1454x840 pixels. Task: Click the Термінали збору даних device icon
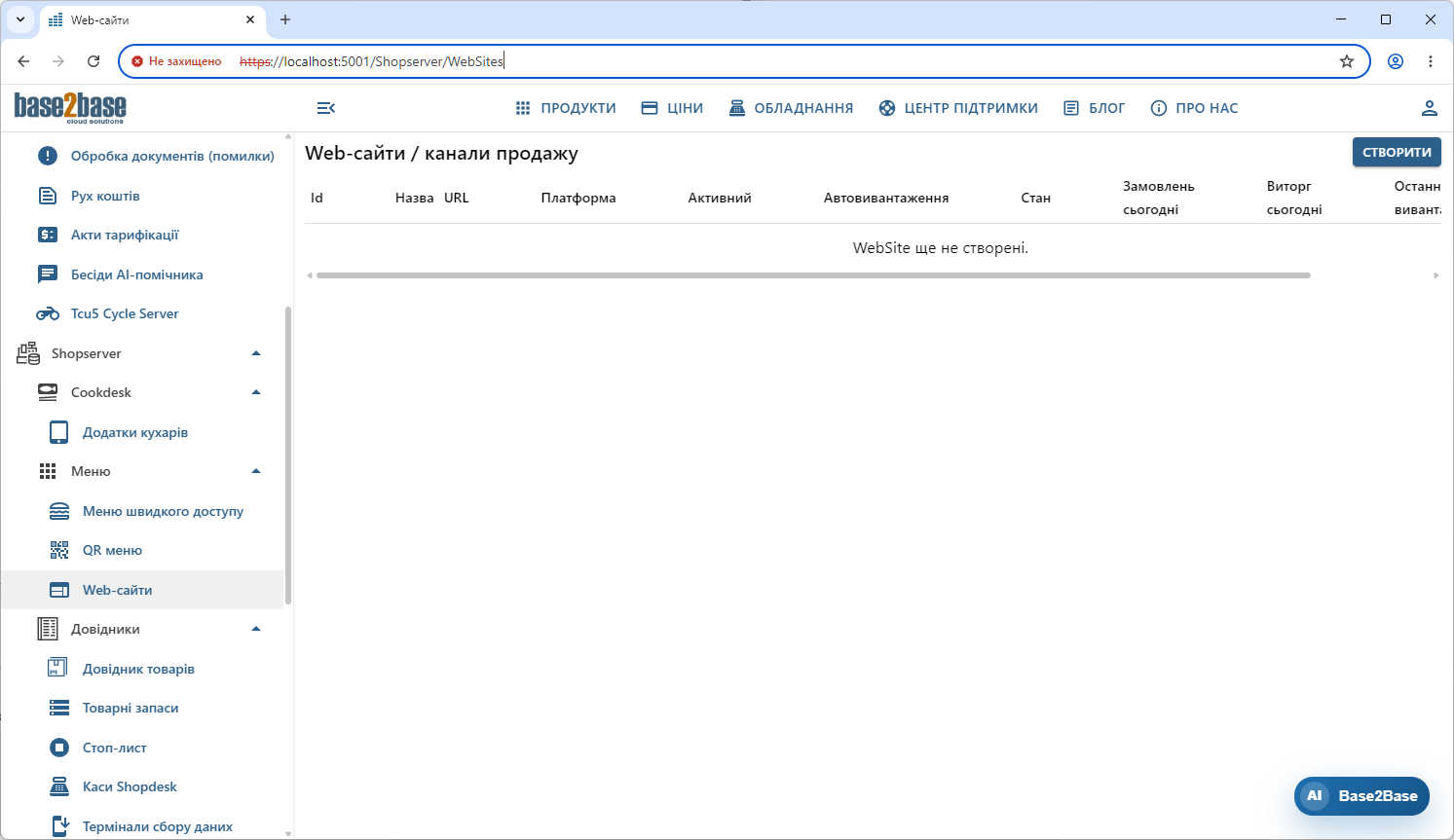coord(59,826)
